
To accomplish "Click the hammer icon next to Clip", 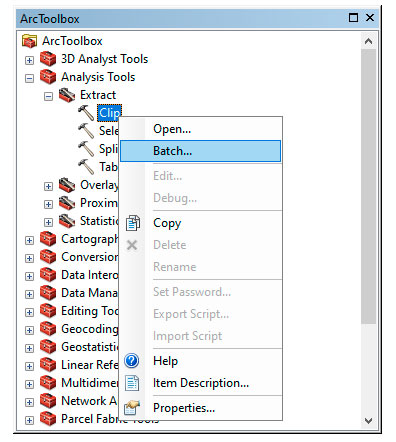I will coord(86,113).
